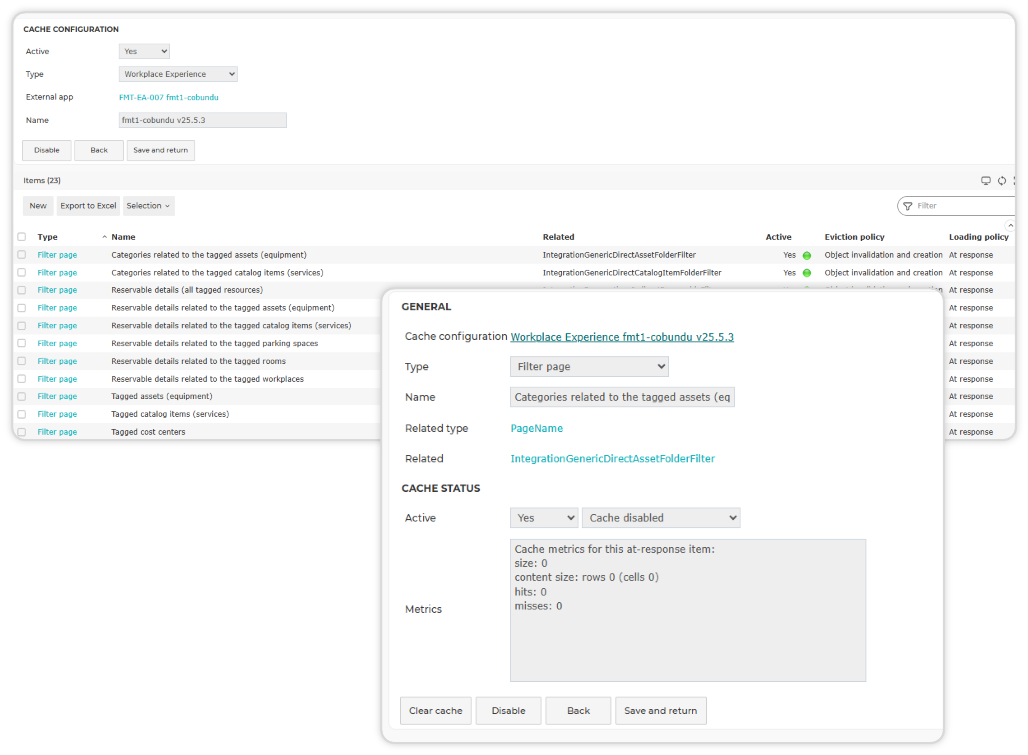Click the sort arrow beside the Name column
Image resolution: width=1028 pixels, height=755 pixels.
104,237
